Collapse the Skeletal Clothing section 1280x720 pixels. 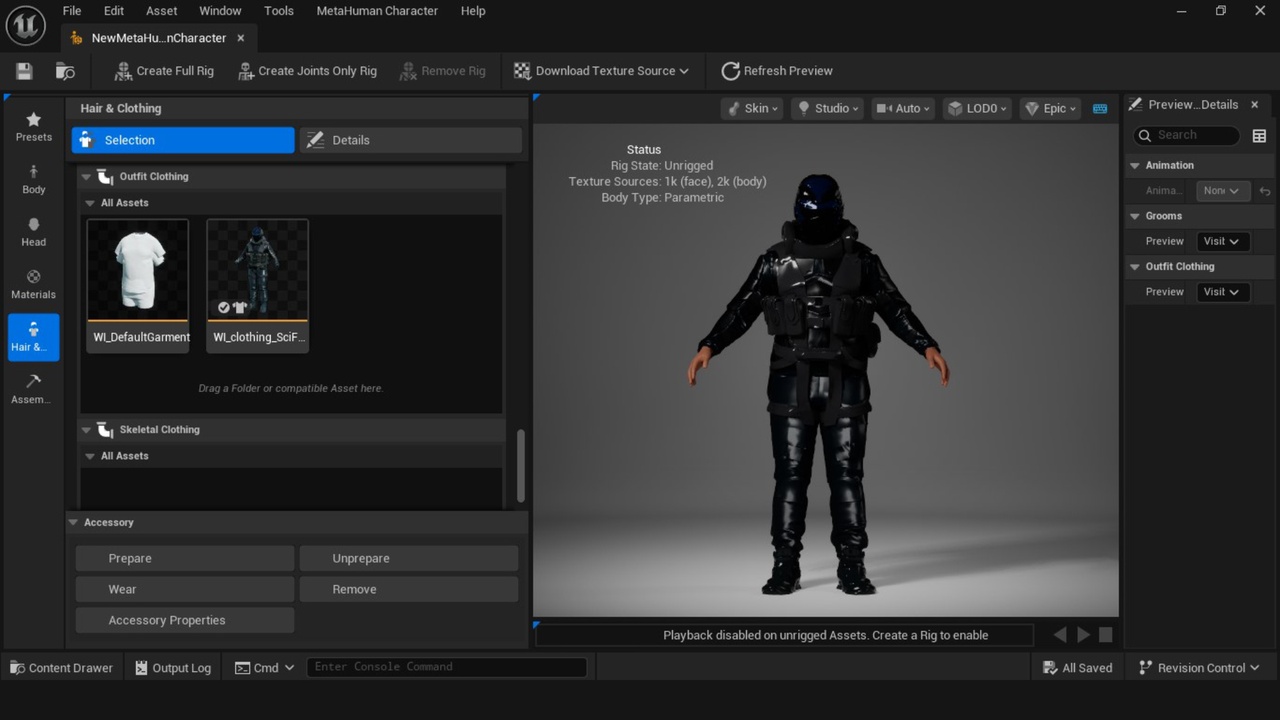pos(86,430)
